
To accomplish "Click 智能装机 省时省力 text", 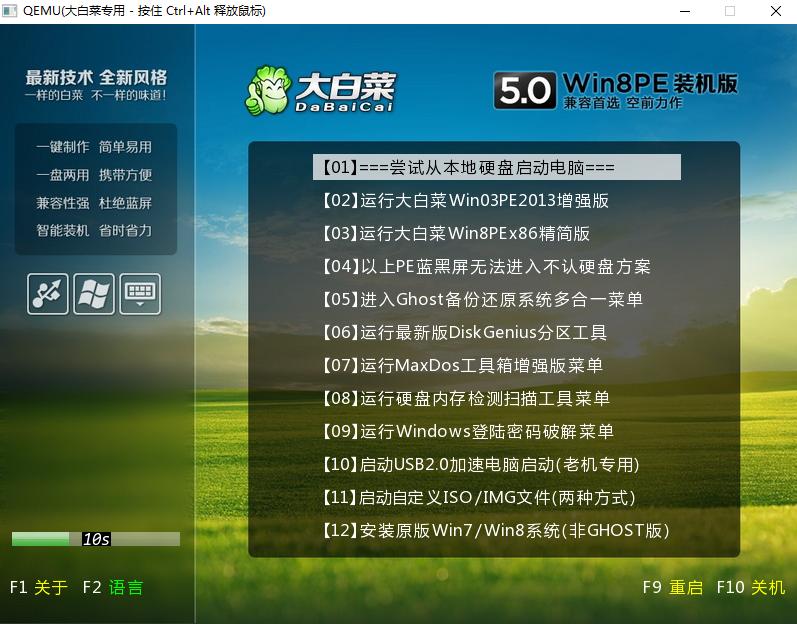I will (x=94, y=230).
